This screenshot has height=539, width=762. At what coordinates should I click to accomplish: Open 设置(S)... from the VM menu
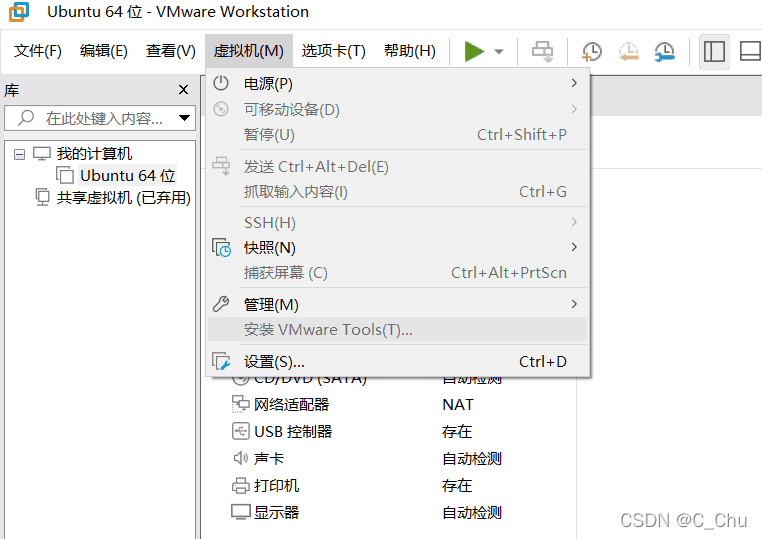(397, 362)
